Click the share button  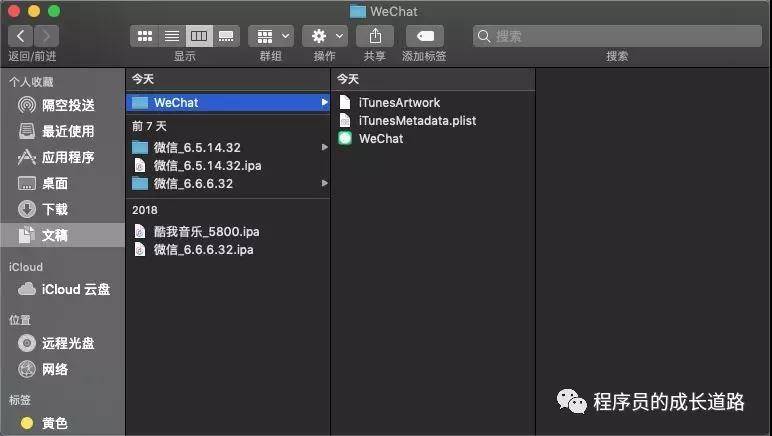(375, 36)
